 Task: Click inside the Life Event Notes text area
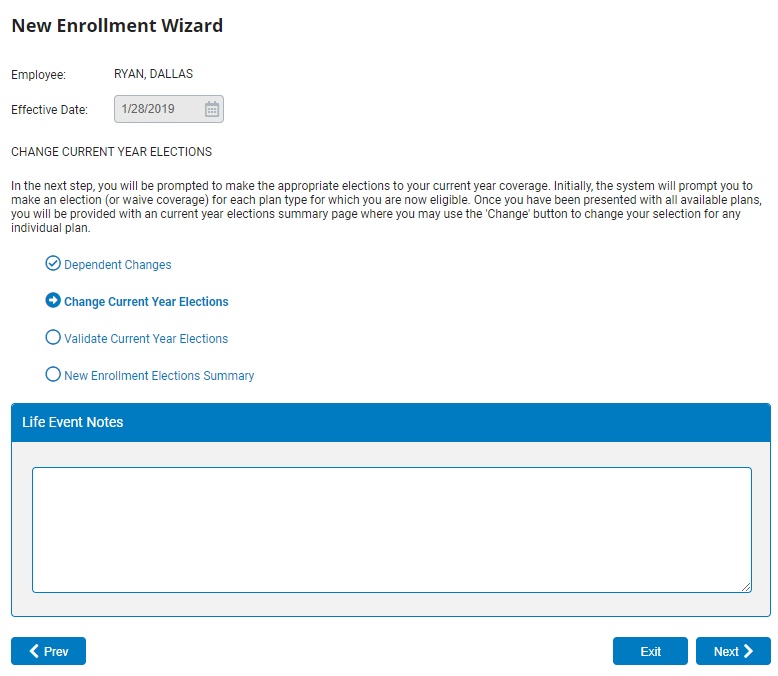pos(391,529)
